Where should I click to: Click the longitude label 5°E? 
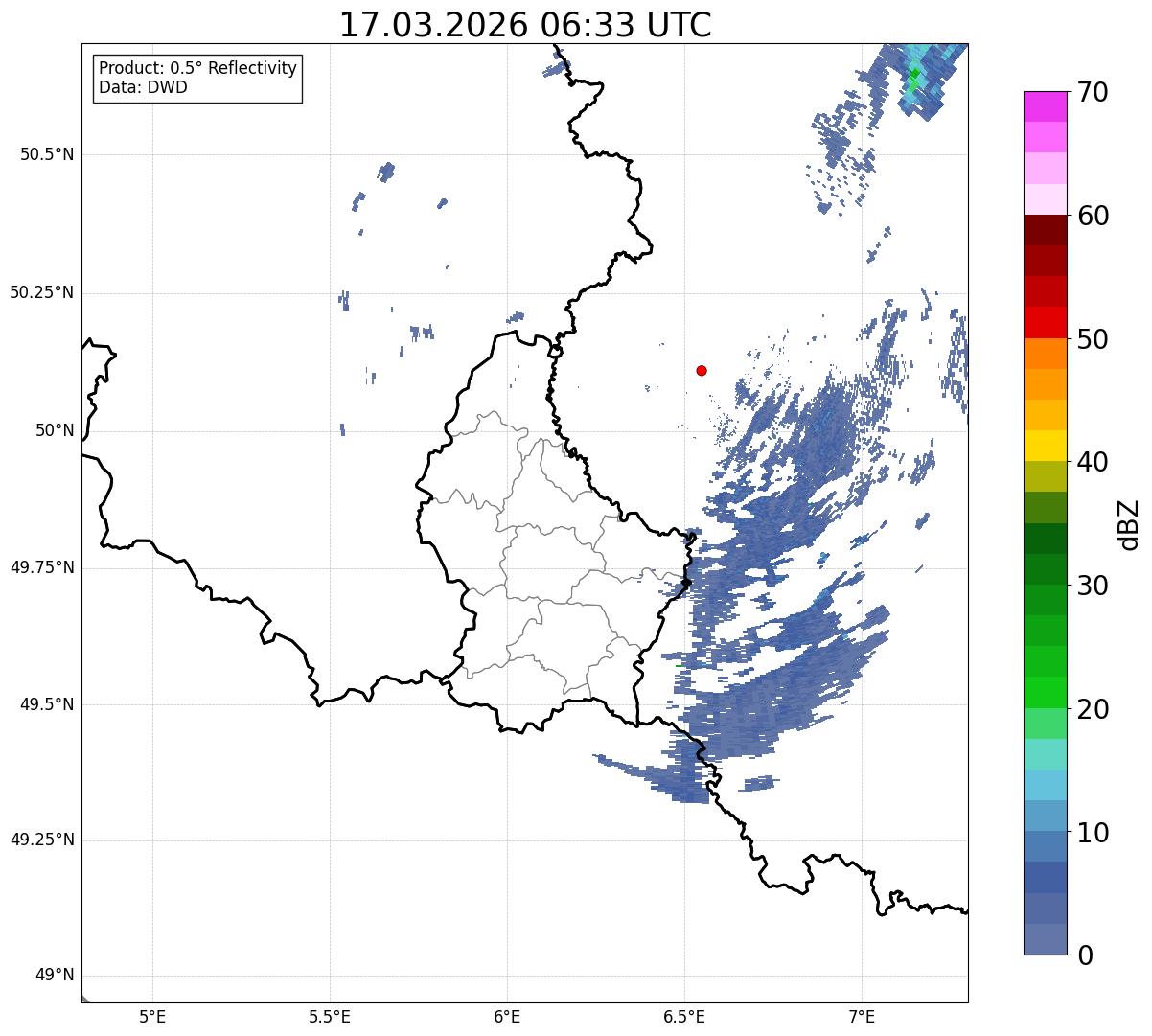(x=152, y=1017)
